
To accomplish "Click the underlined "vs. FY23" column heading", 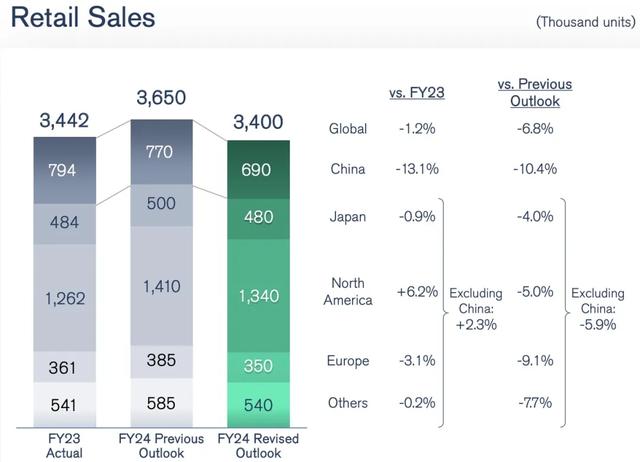I will click(x=417, y=93).
